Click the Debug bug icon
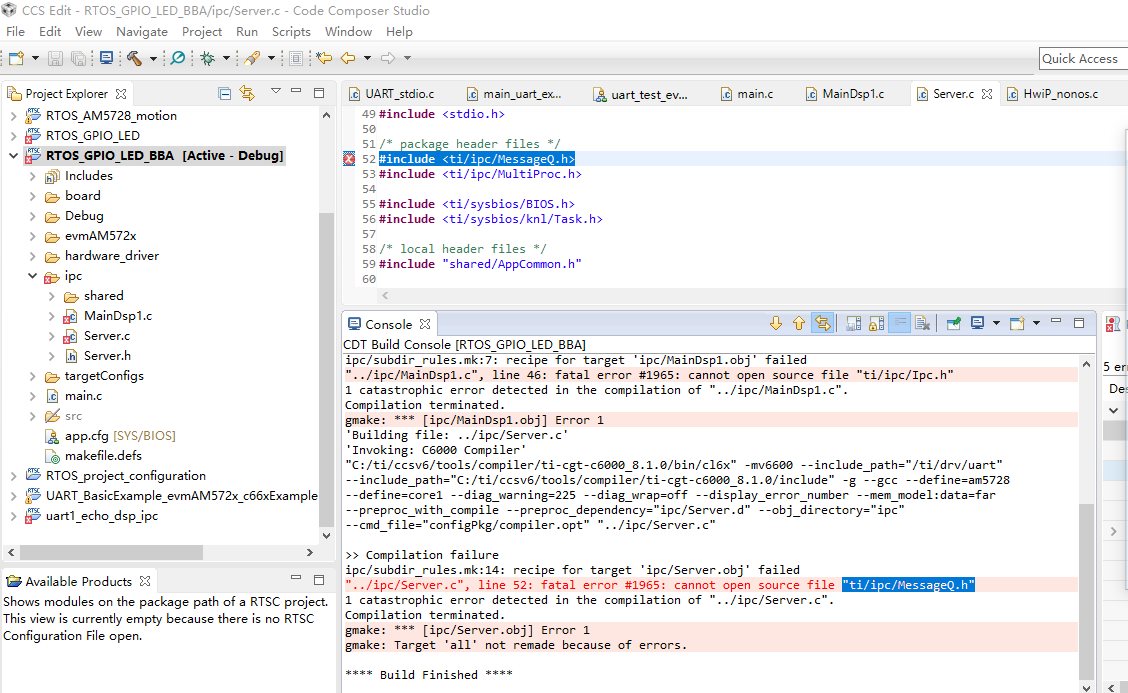This screenshot has height=693, width=1128. 208,58
